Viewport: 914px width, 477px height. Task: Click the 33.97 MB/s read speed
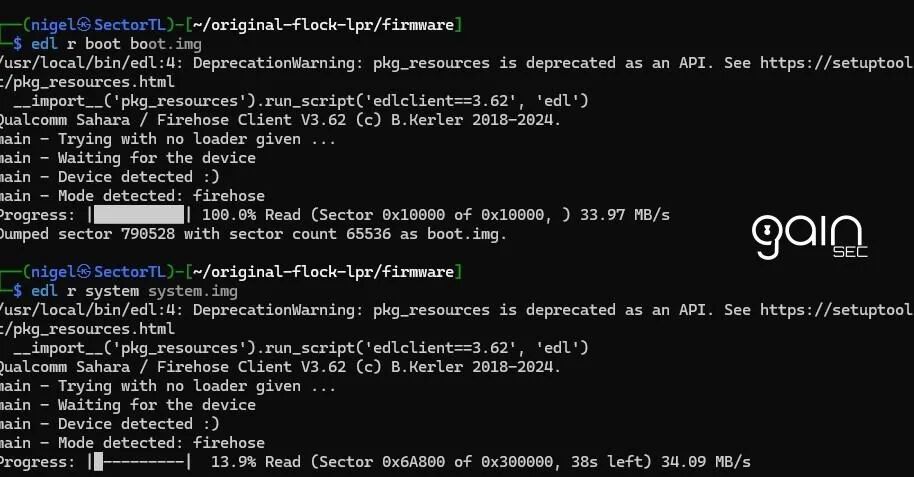click(x=625, y=215)
